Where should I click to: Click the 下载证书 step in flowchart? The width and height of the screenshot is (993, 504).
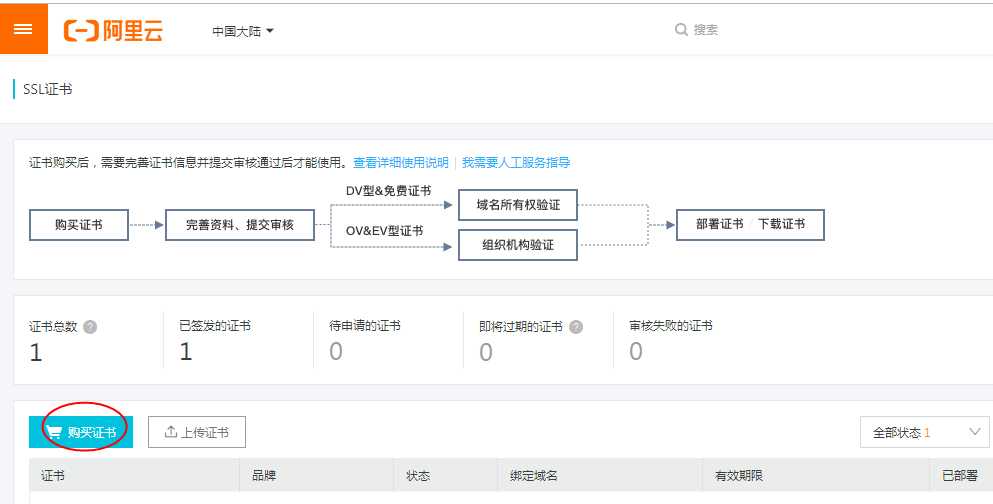click(781, 224)
